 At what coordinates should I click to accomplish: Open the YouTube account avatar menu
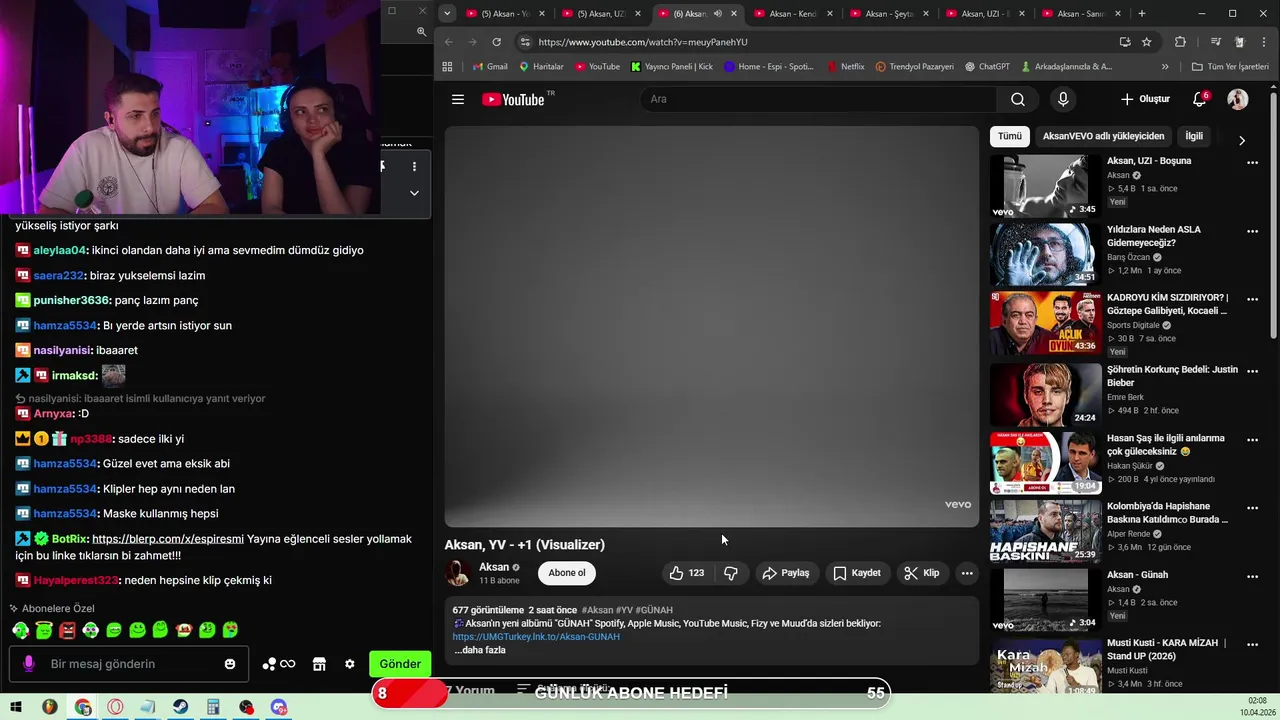pos(1238,99)
